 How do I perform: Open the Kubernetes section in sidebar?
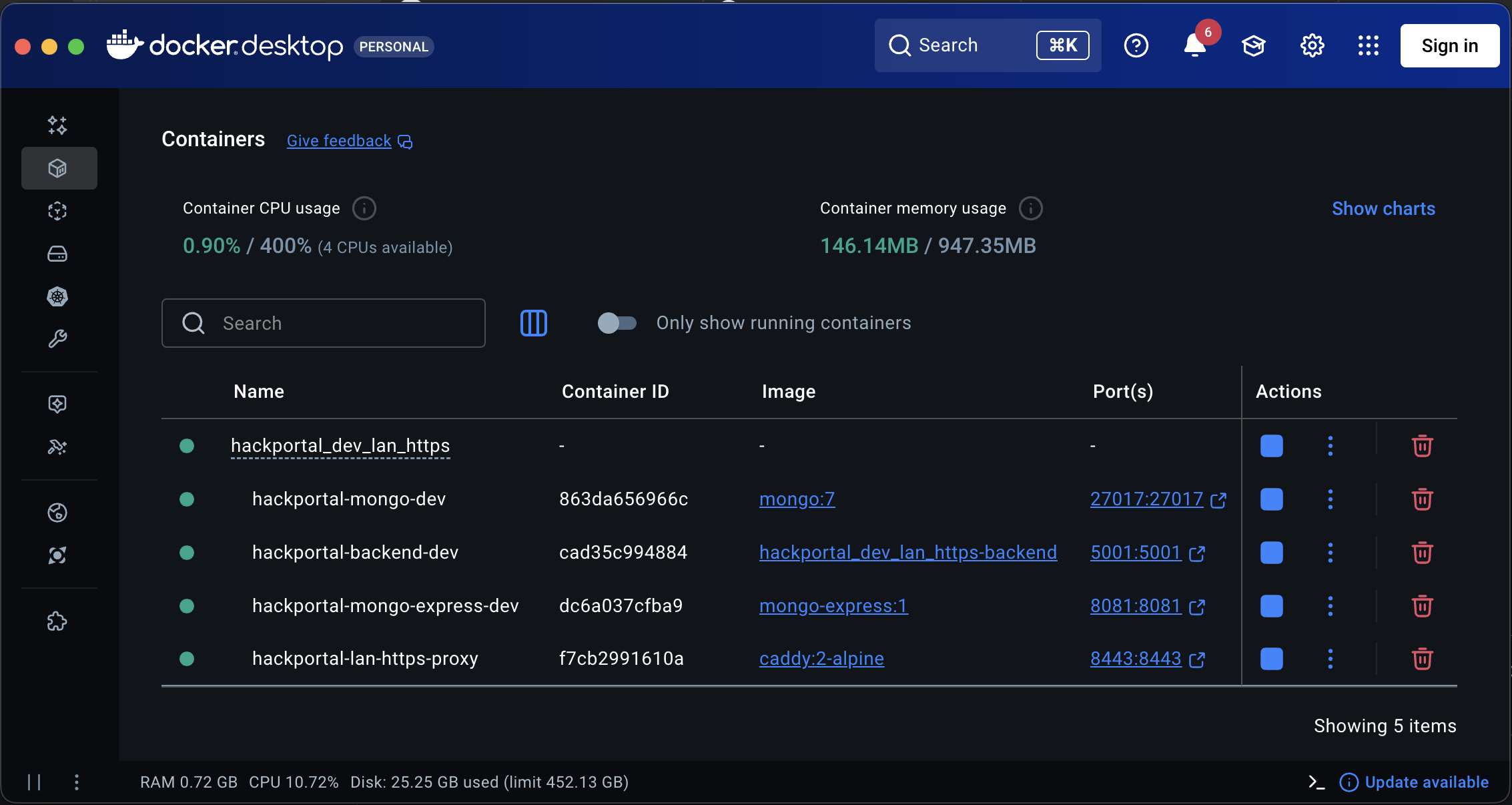tap(57, 296)
